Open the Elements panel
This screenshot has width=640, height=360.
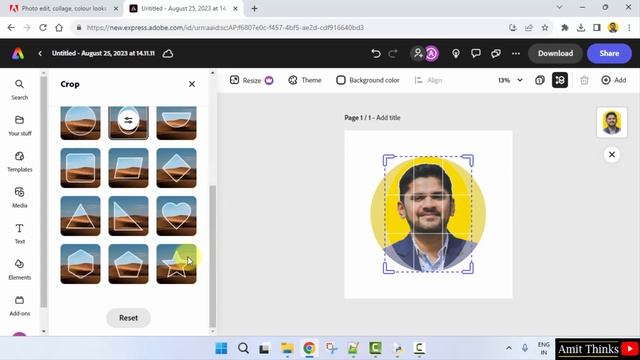coord(19,269)
